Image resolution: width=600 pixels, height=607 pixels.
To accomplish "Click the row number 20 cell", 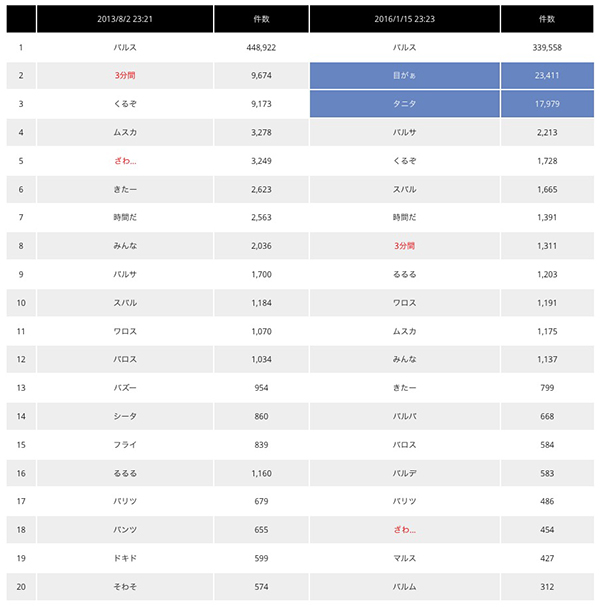I will [x=20, y=586].
